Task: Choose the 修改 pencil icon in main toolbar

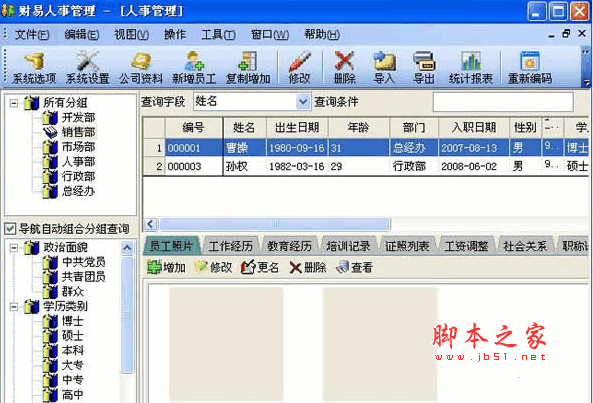Action: point(300,68)
